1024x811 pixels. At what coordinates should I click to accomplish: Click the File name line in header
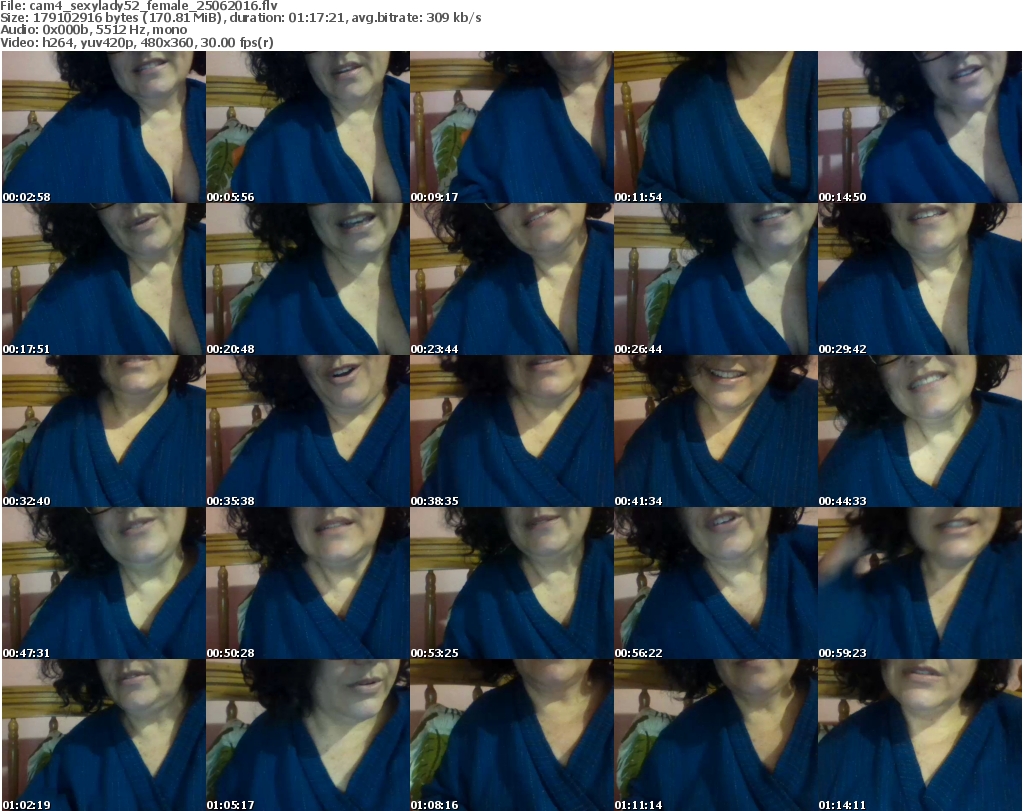[139, 6]
